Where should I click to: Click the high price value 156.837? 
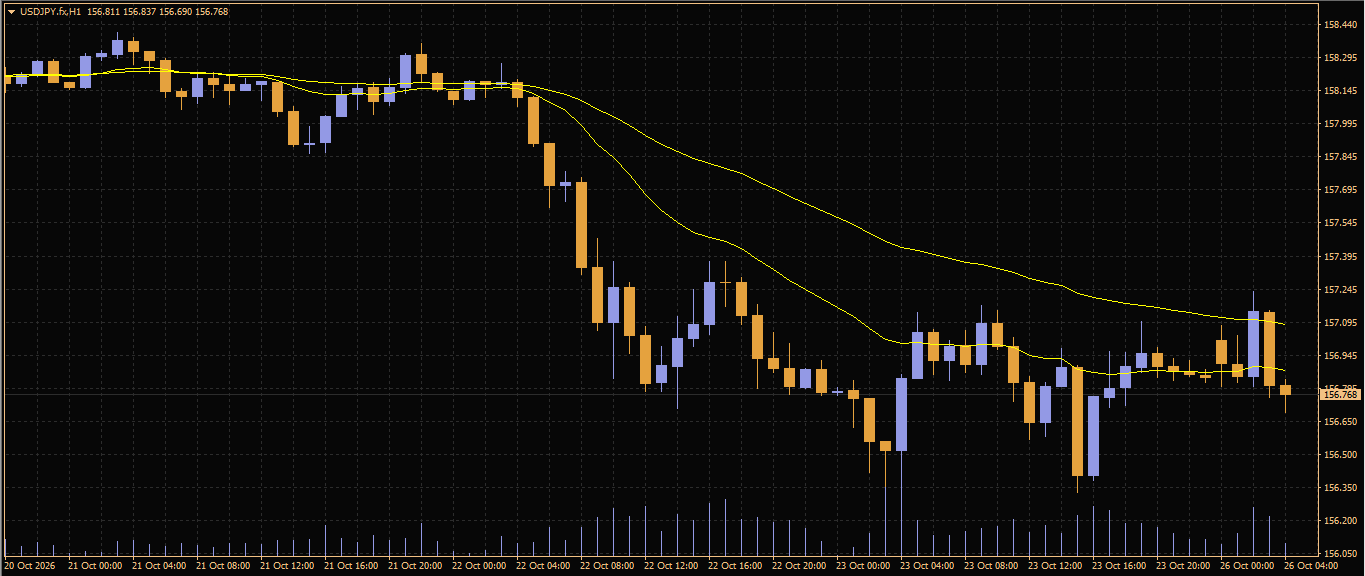click(x=140, y=11)
